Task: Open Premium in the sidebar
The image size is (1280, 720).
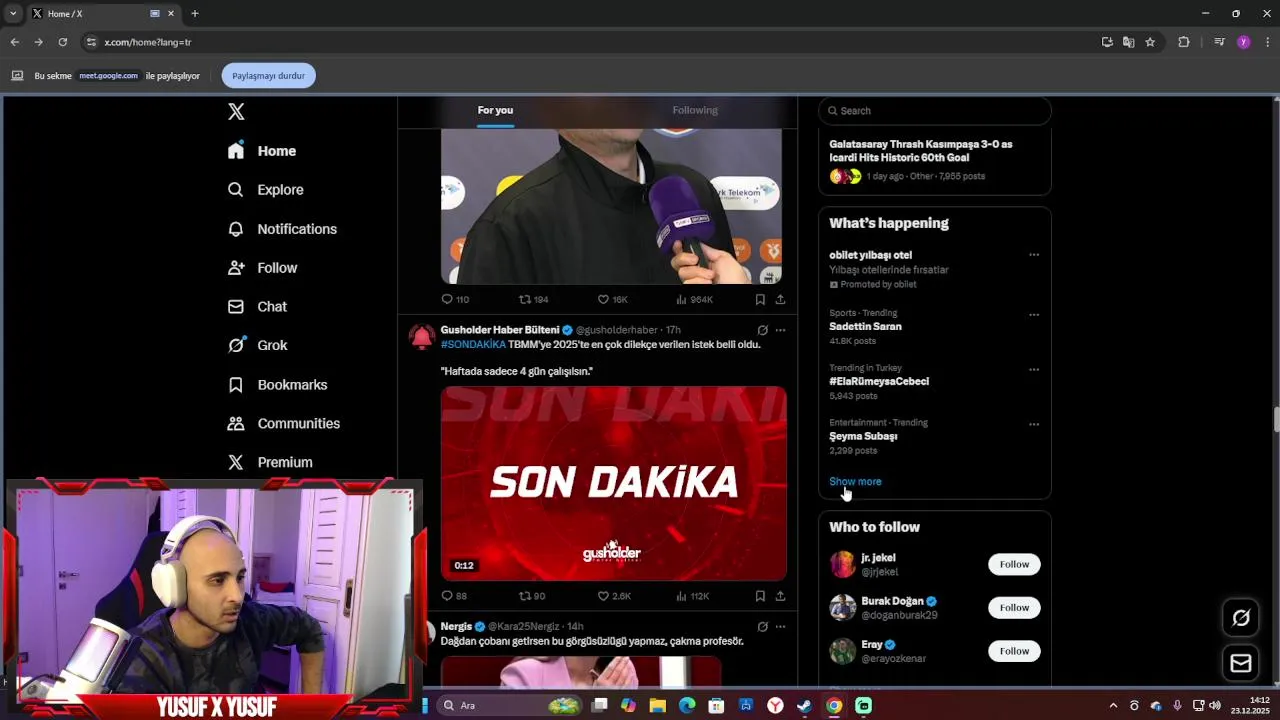Action: pos(270,462)
